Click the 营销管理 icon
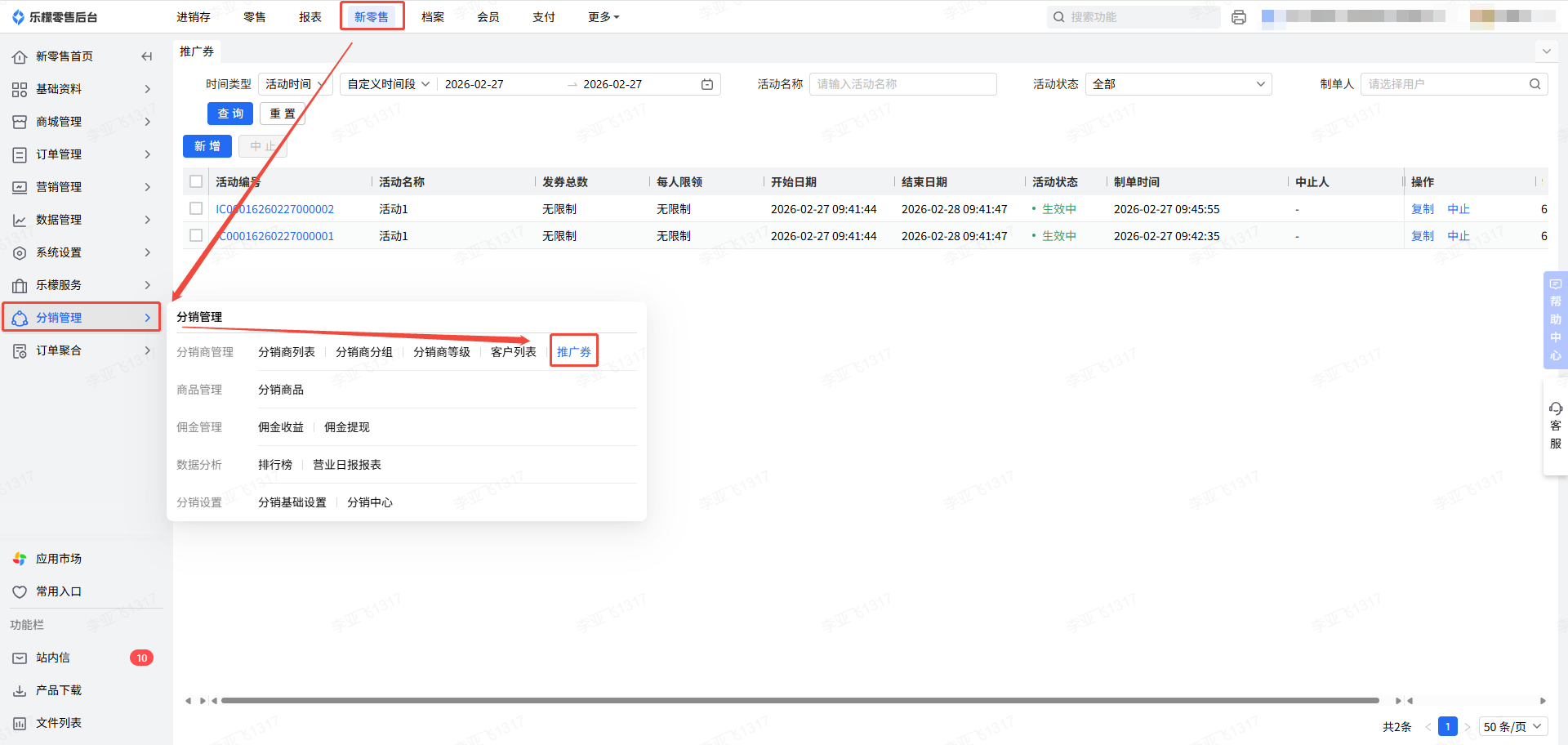1568x745 pixels. coord(20,187)
